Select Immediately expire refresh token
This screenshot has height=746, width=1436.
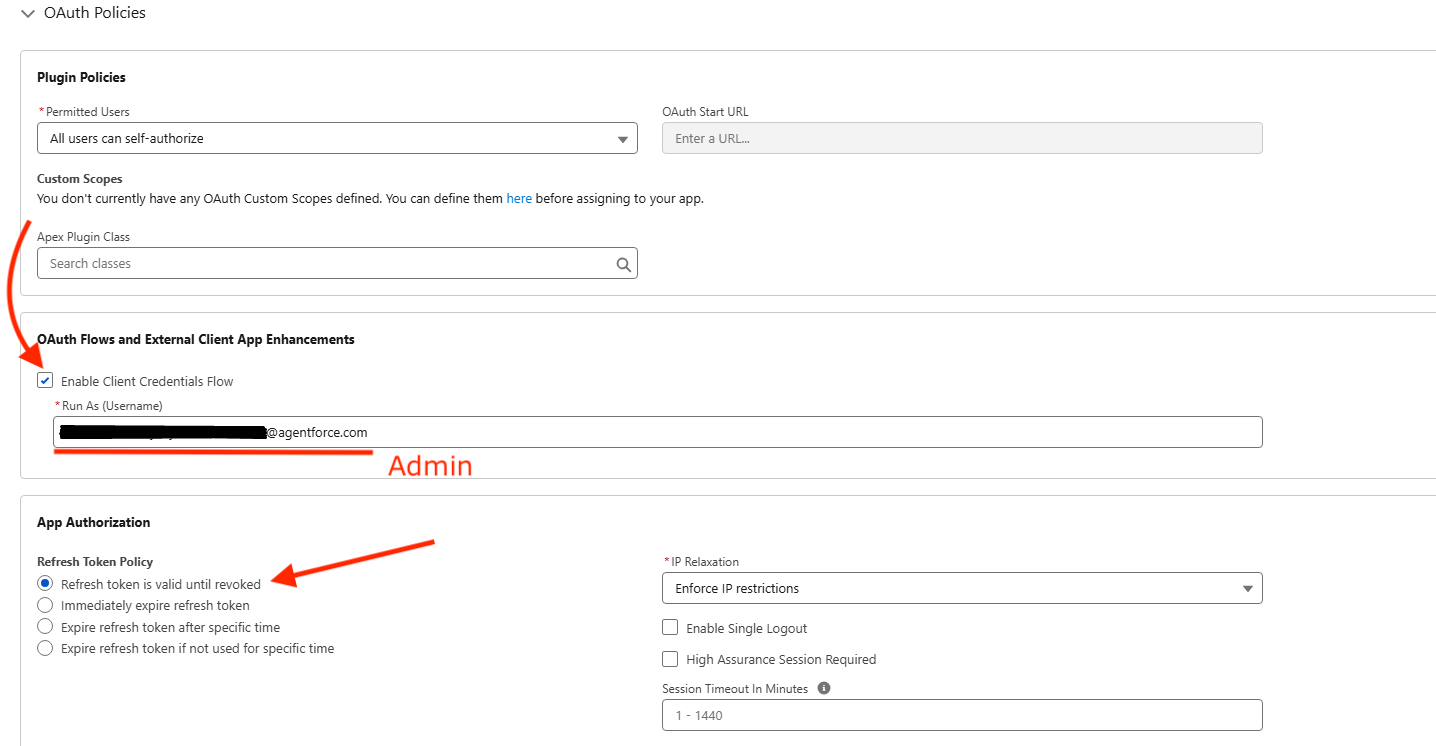coord(45,605)
